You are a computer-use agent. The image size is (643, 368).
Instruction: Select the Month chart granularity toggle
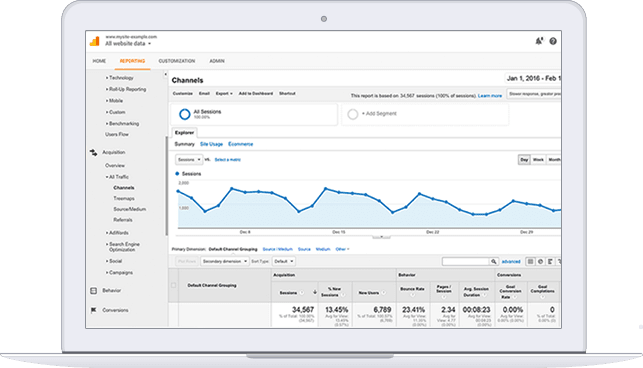point(554,160)
